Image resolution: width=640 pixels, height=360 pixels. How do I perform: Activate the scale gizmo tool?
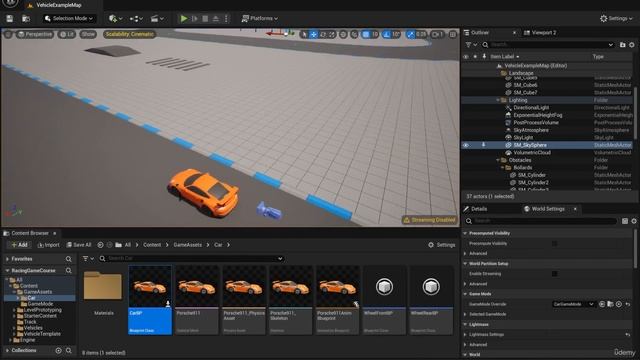point(332,35)
